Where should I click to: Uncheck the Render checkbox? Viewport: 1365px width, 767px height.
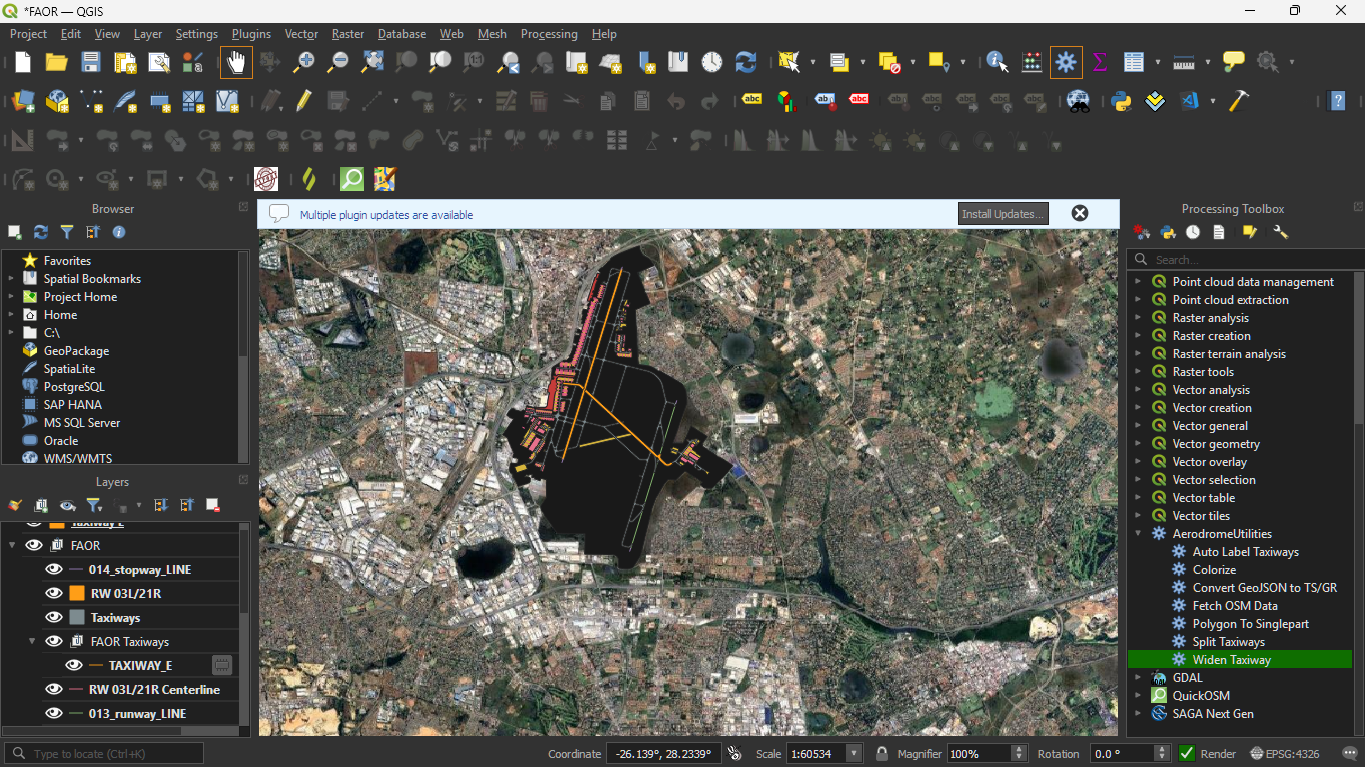tap(1187, 754)
